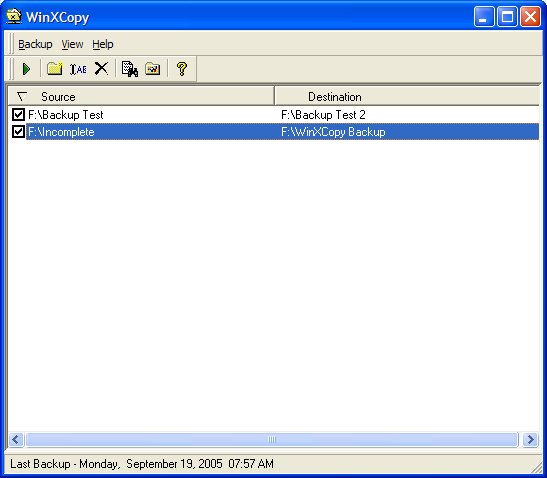Add a new backup folder entry

[x=55, y=69]
